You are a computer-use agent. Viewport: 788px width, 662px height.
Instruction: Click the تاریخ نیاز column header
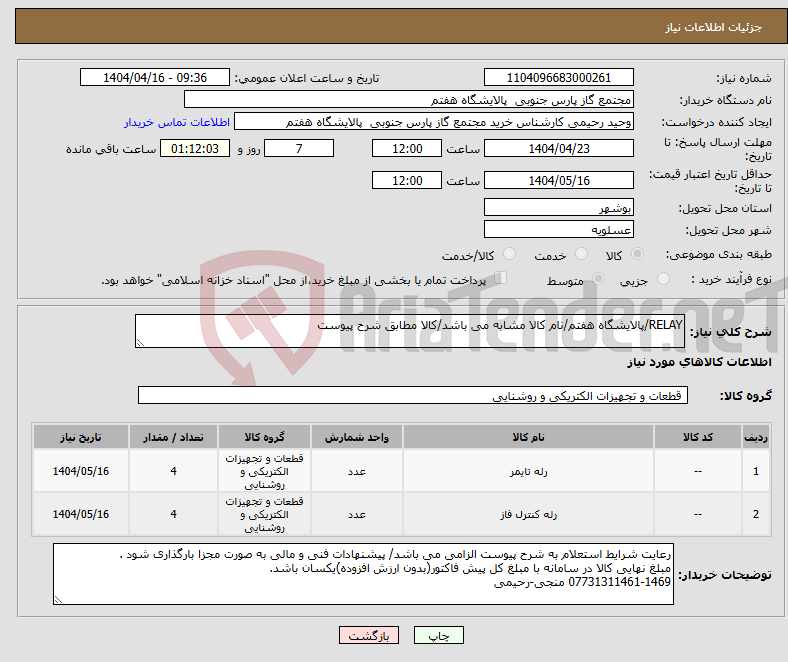[x=81, y=437]
